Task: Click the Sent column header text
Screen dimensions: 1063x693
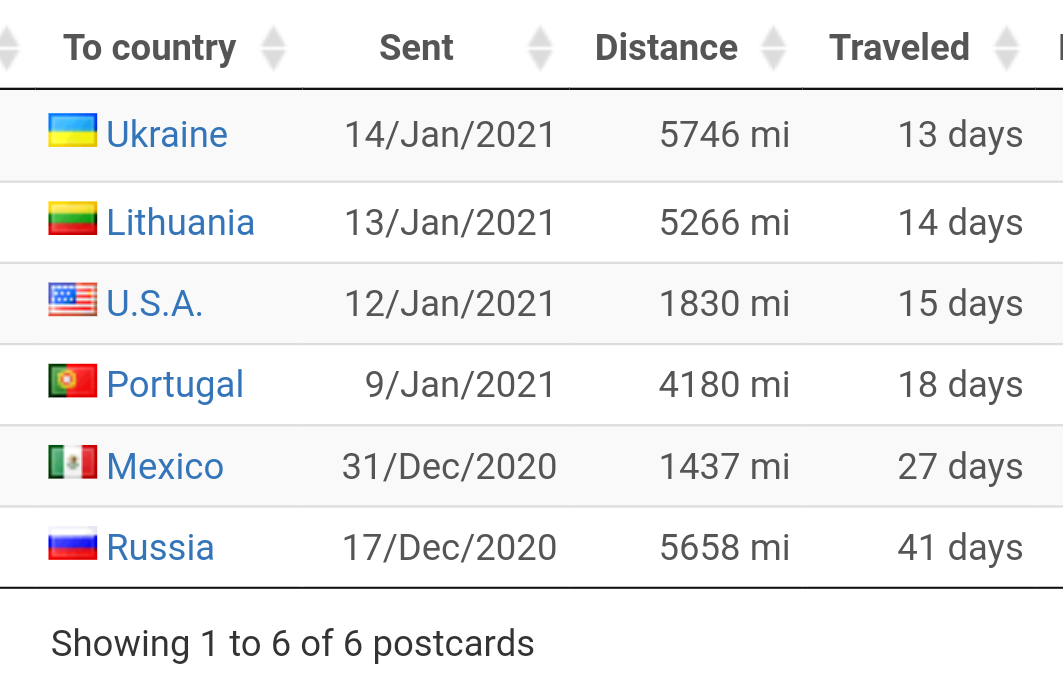Action: (416, 47)
